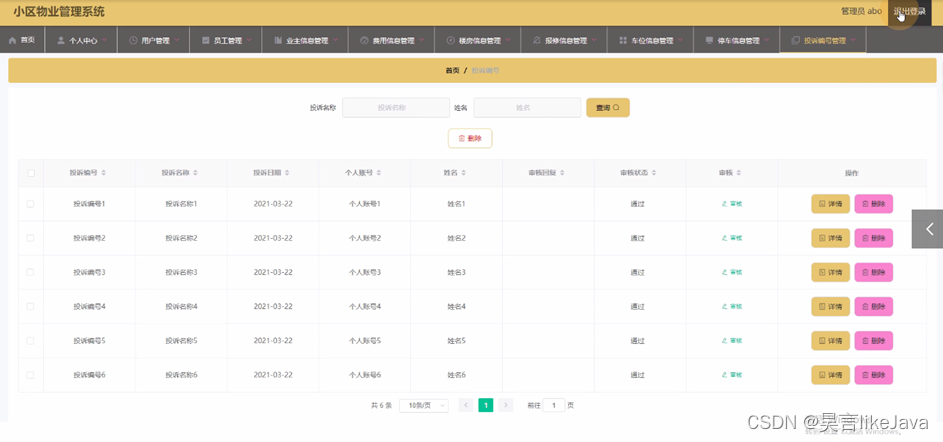Click 管理员 abo user label
943x442 pixels.
coord(861,11)
